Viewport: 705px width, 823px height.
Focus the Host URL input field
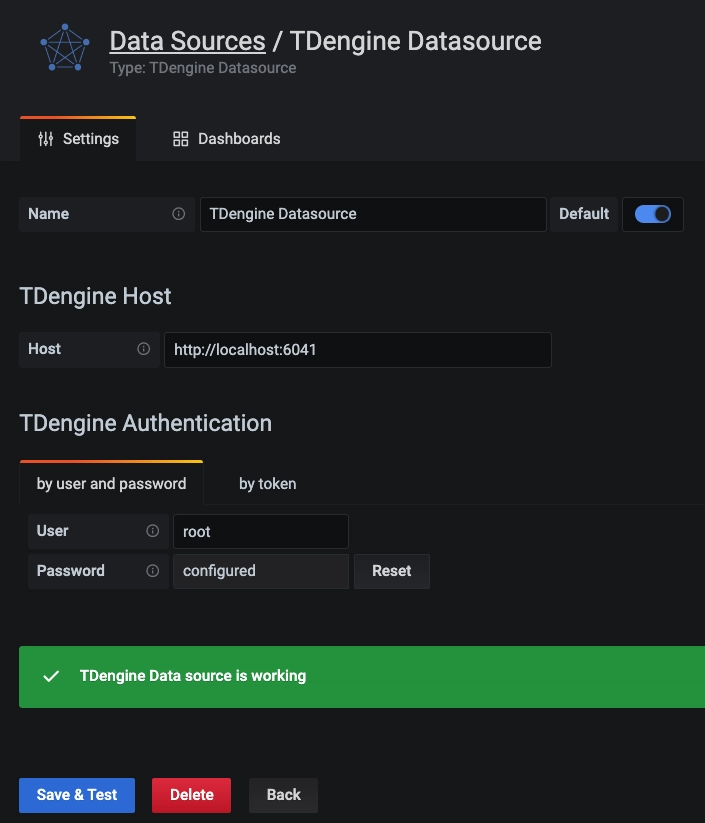click(x=357, y=350)
